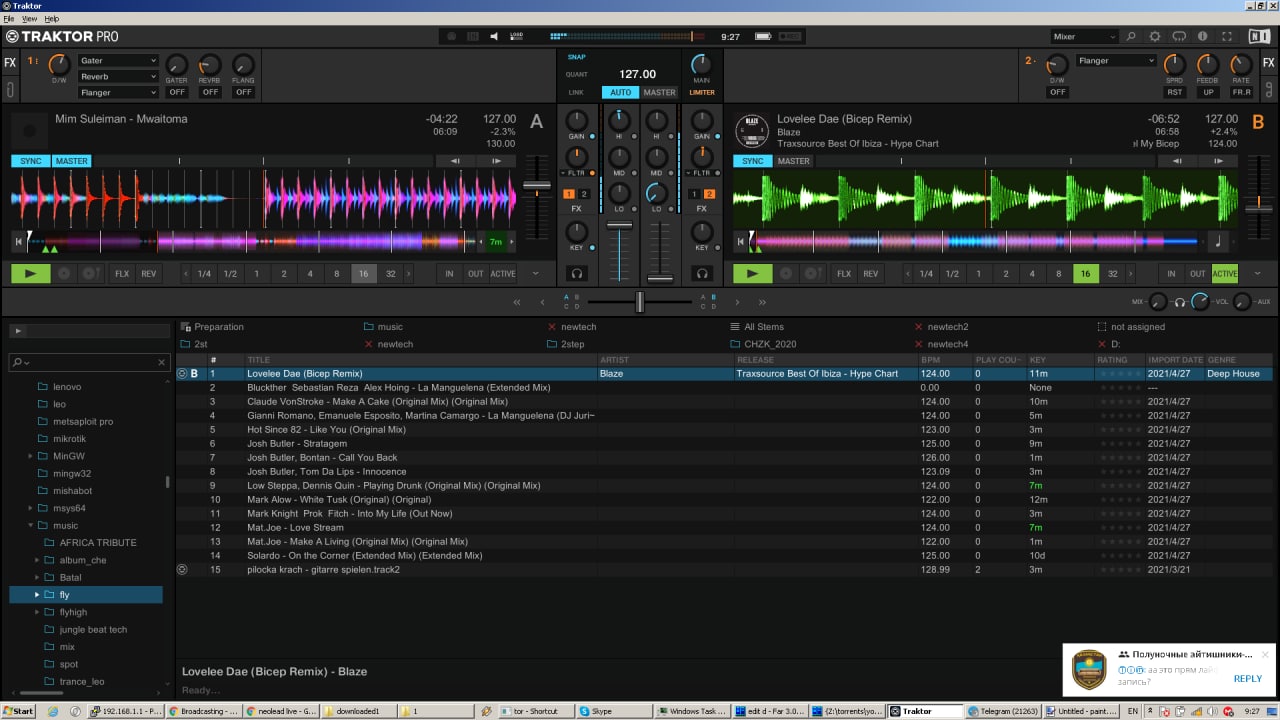This screenshot has width=1280, height=720.
Task: Select the Josh Butler - Stratagem track row
Action: pos(725,444)
